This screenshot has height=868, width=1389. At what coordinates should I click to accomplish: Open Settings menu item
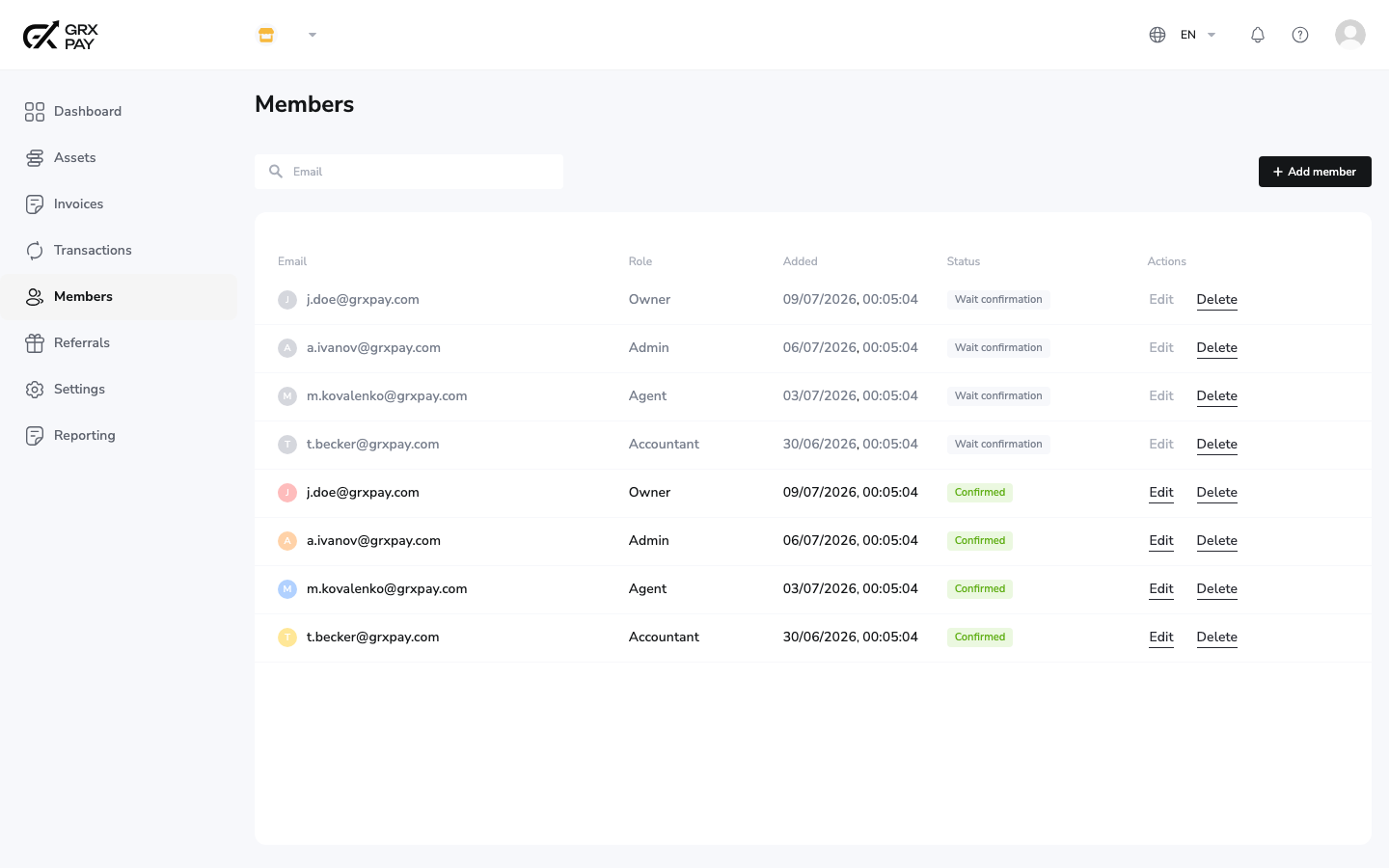[x=119, y=390]
